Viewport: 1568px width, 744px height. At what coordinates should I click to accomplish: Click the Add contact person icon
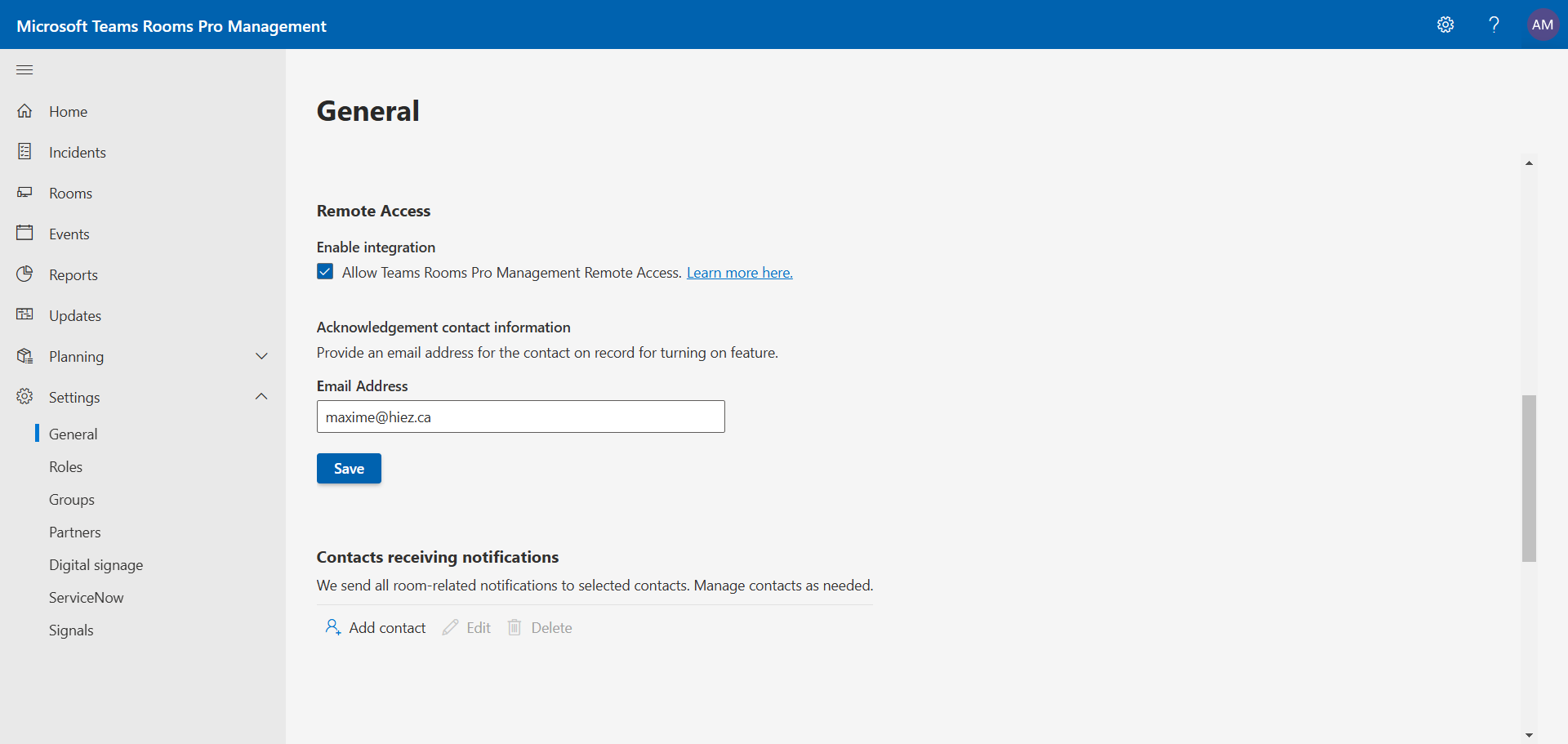coord(333,627)
